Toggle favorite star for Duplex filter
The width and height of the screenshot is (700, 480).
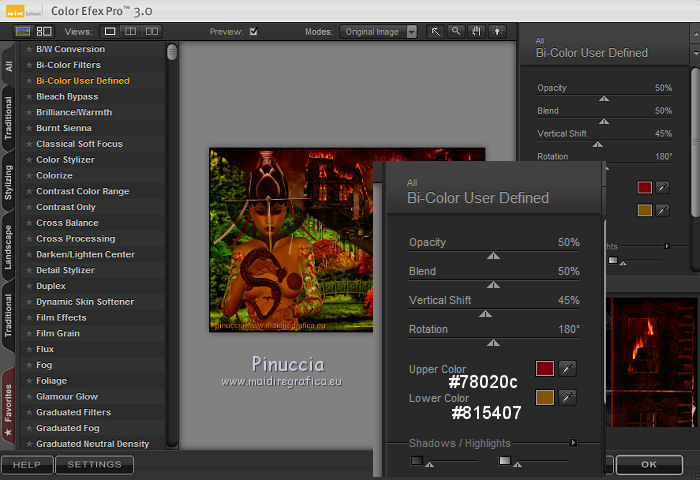(x=28, y=286)
